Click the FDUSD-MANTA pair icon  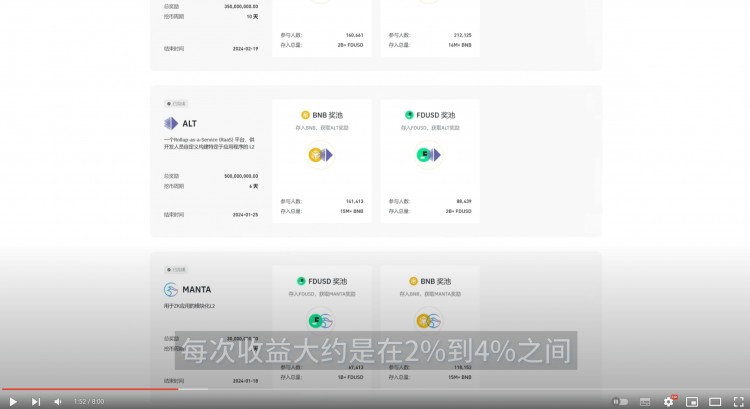tap(320, 321)
